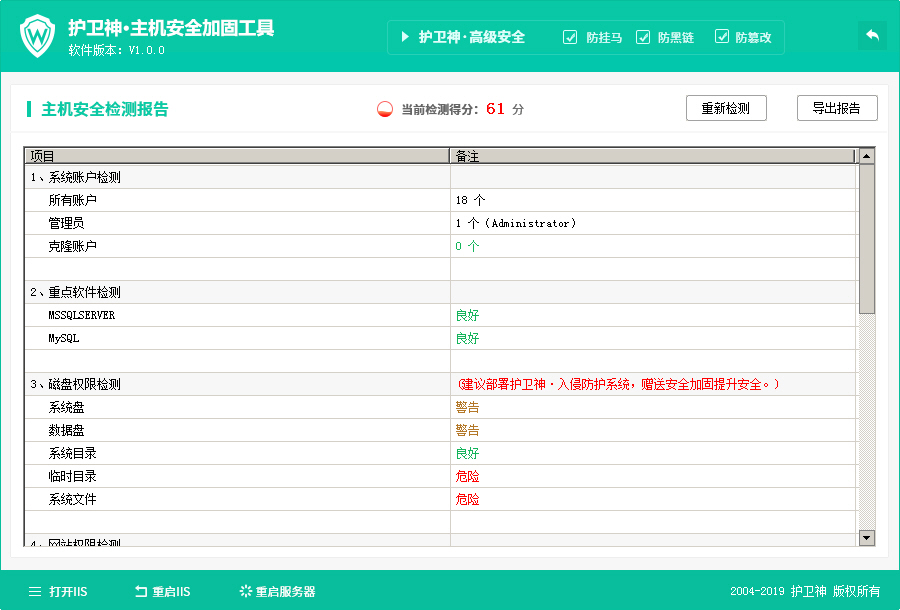This screenshot has width=900, height=610.
Task: Select the 所有账户 row
Action: pyautogui.click(x=441, y=200)
